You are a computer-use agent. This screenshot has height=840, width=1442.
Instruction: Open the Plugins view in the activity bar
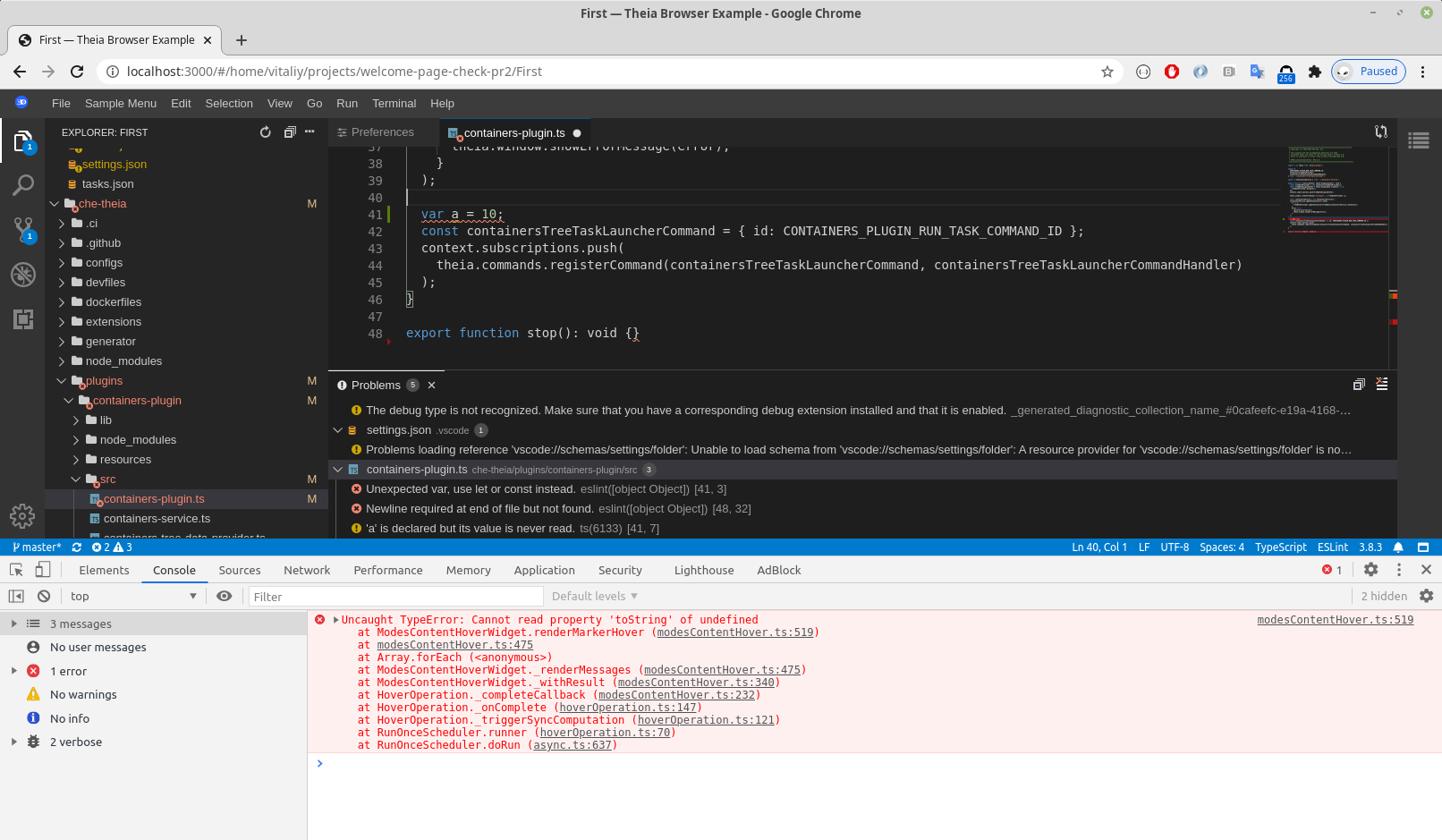coord(22,319)
